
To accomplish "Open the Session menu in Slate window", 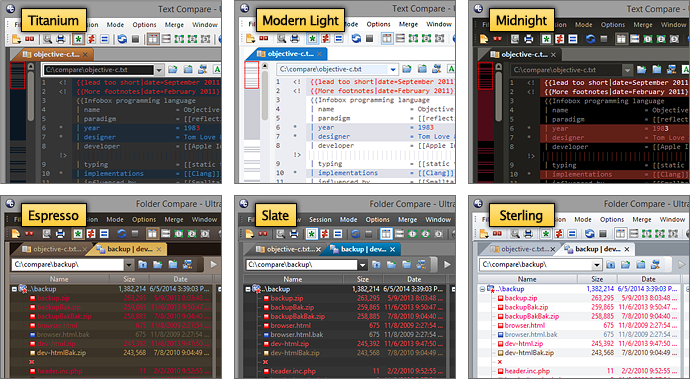I will click(x=320, y=219).
